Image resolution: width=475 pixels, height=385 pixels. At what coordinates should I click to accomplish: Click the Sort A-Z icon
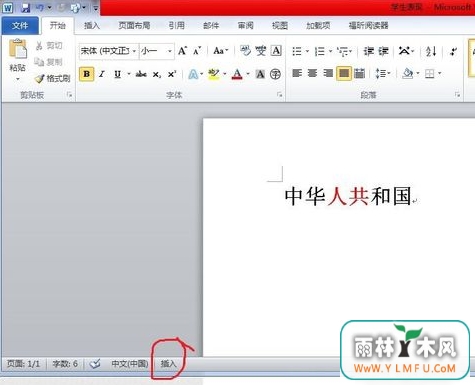coord(431,51)
